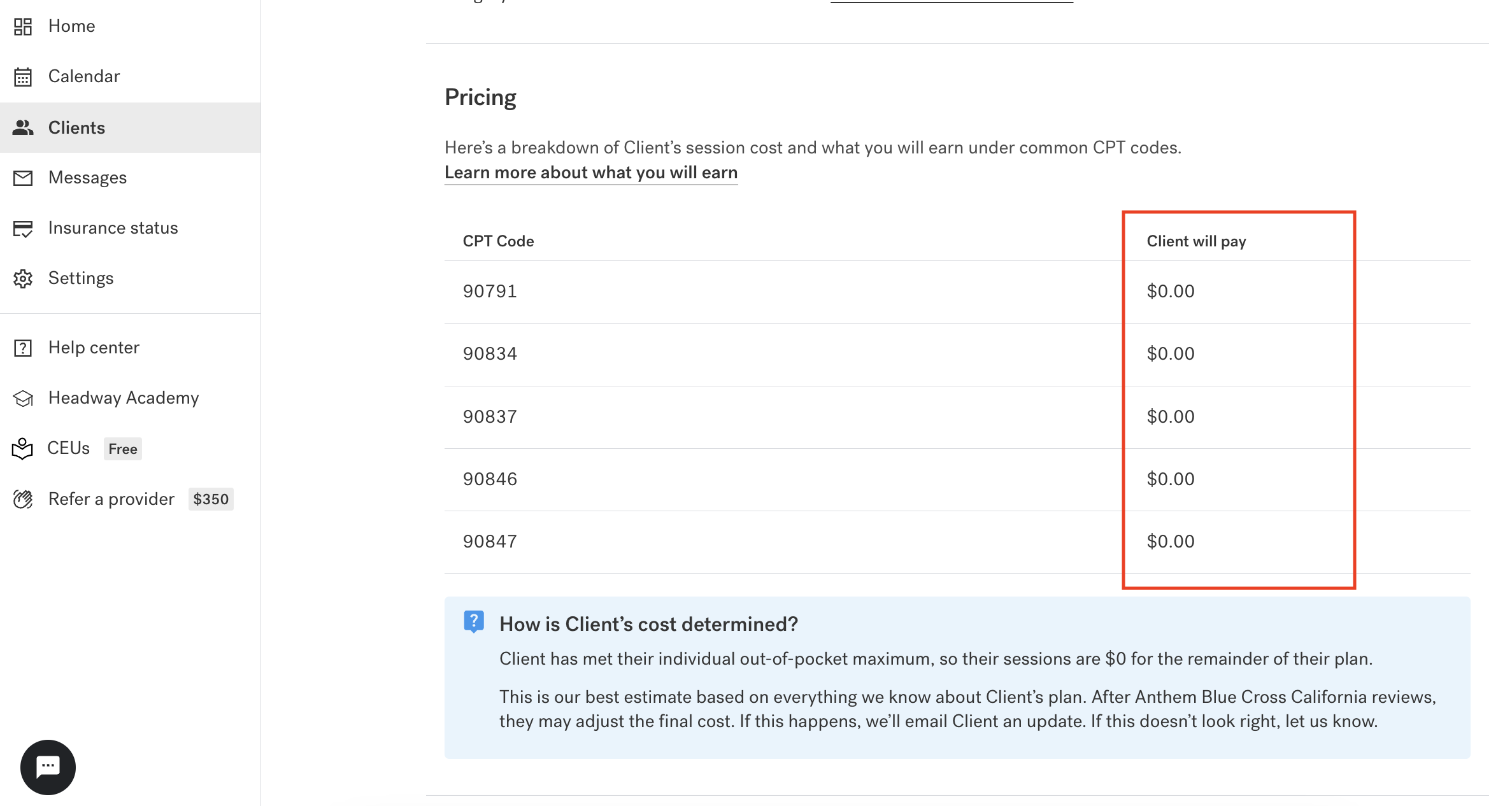
Task: Click the question icon in the info box
Action: tap(474, 623)
